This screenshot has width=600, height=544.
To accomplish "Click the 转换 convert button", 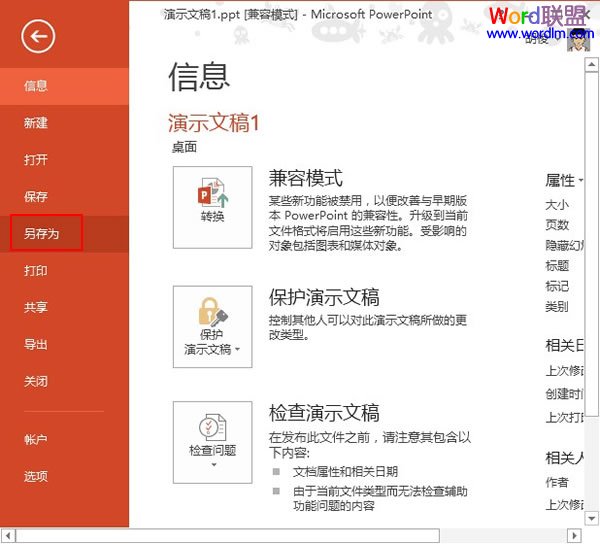I will pos(212,207).
